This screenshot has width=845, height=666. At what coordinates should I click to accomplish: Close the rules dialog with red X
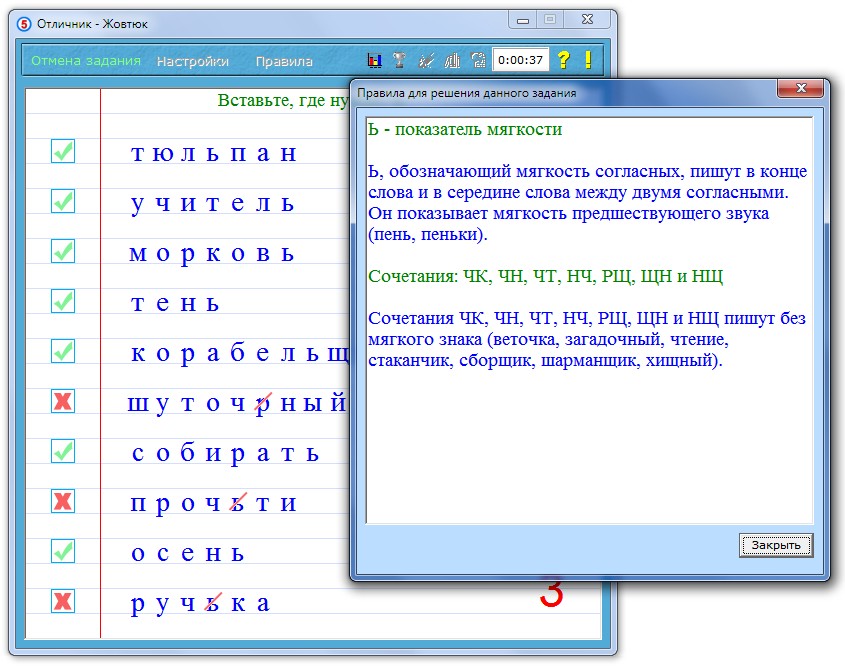pyautogui.click(x=800, y=88)
